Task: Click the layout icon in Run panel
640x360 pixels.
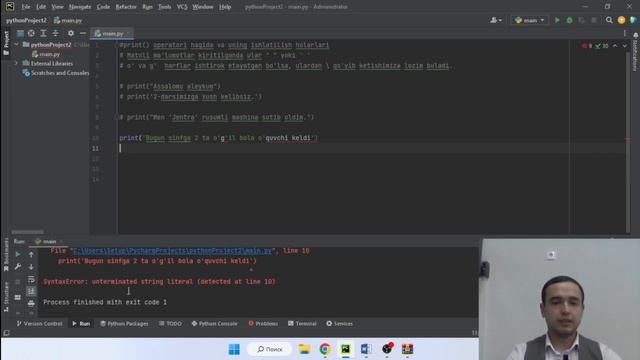Action: [18, 298]
